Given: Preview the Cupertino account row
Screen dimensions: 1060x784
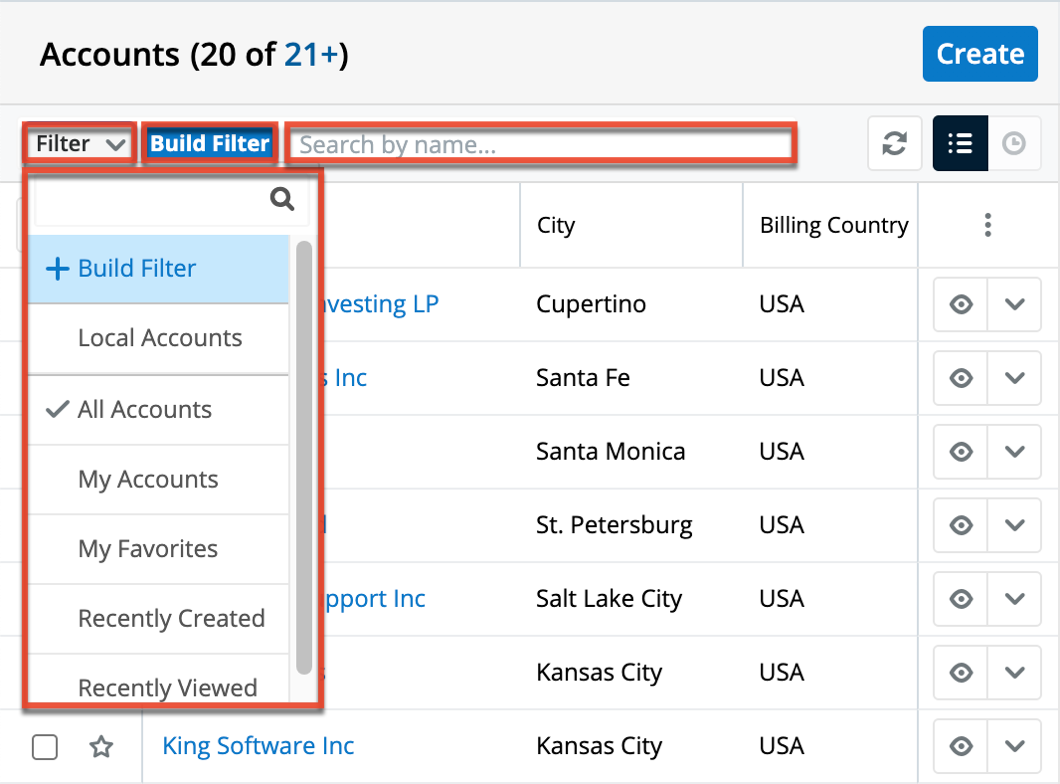Looking at the screenshot, I should point(961,304).
